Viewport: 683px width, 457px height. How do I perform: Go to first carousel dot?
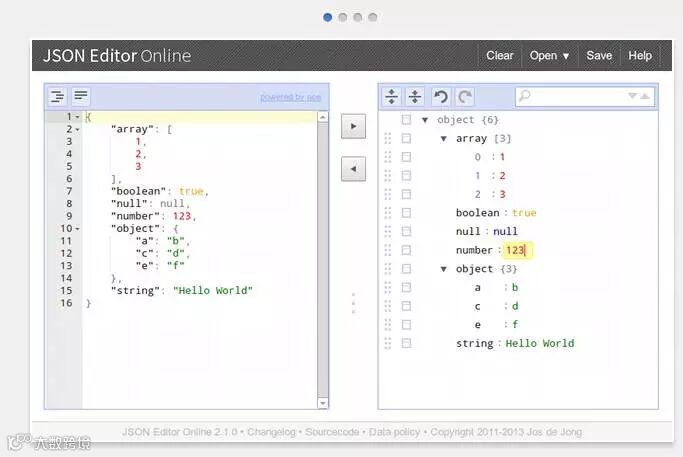328,17
